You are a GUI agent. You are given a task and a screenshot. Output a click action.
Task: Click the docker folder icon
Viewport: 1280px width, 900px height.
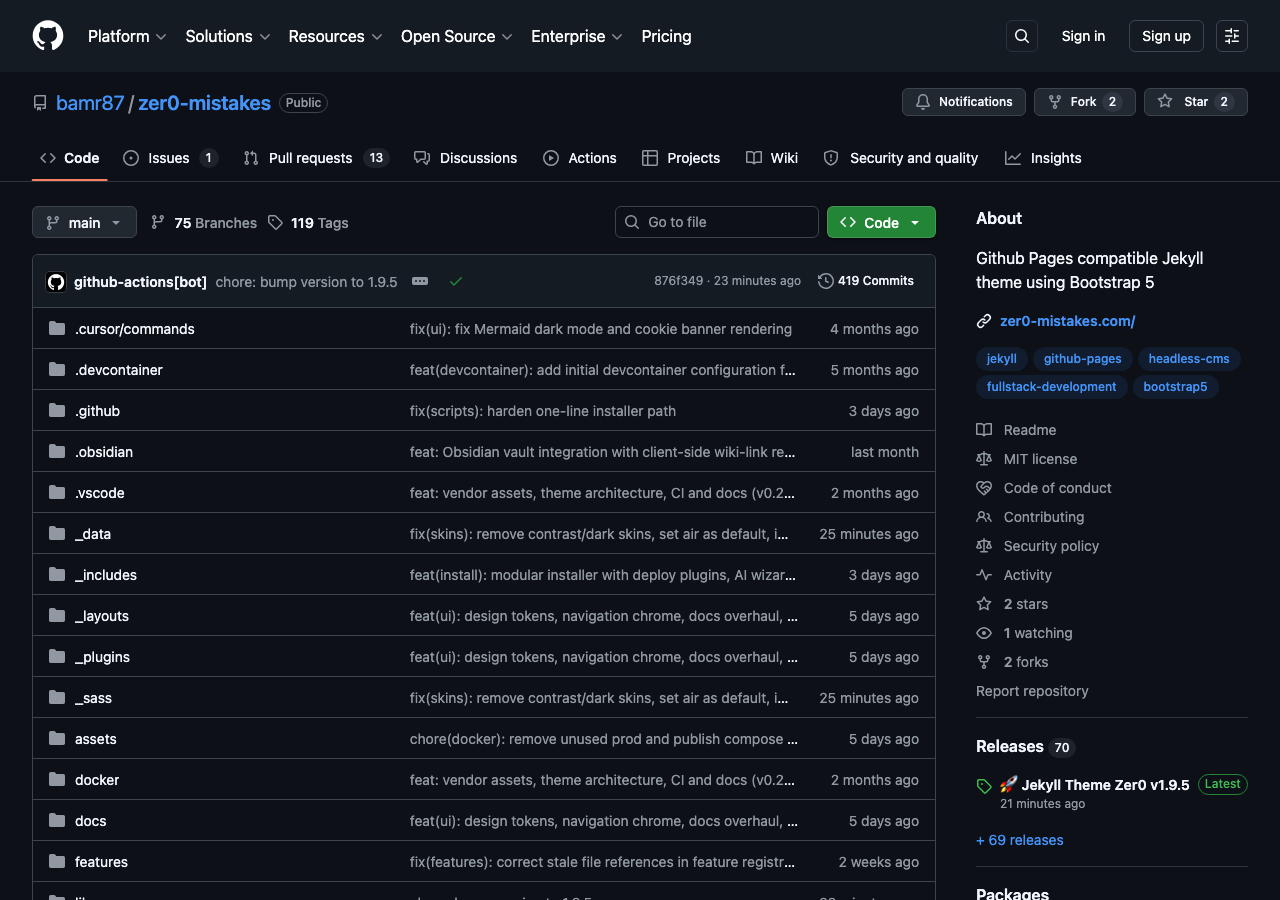click(57, 780)
